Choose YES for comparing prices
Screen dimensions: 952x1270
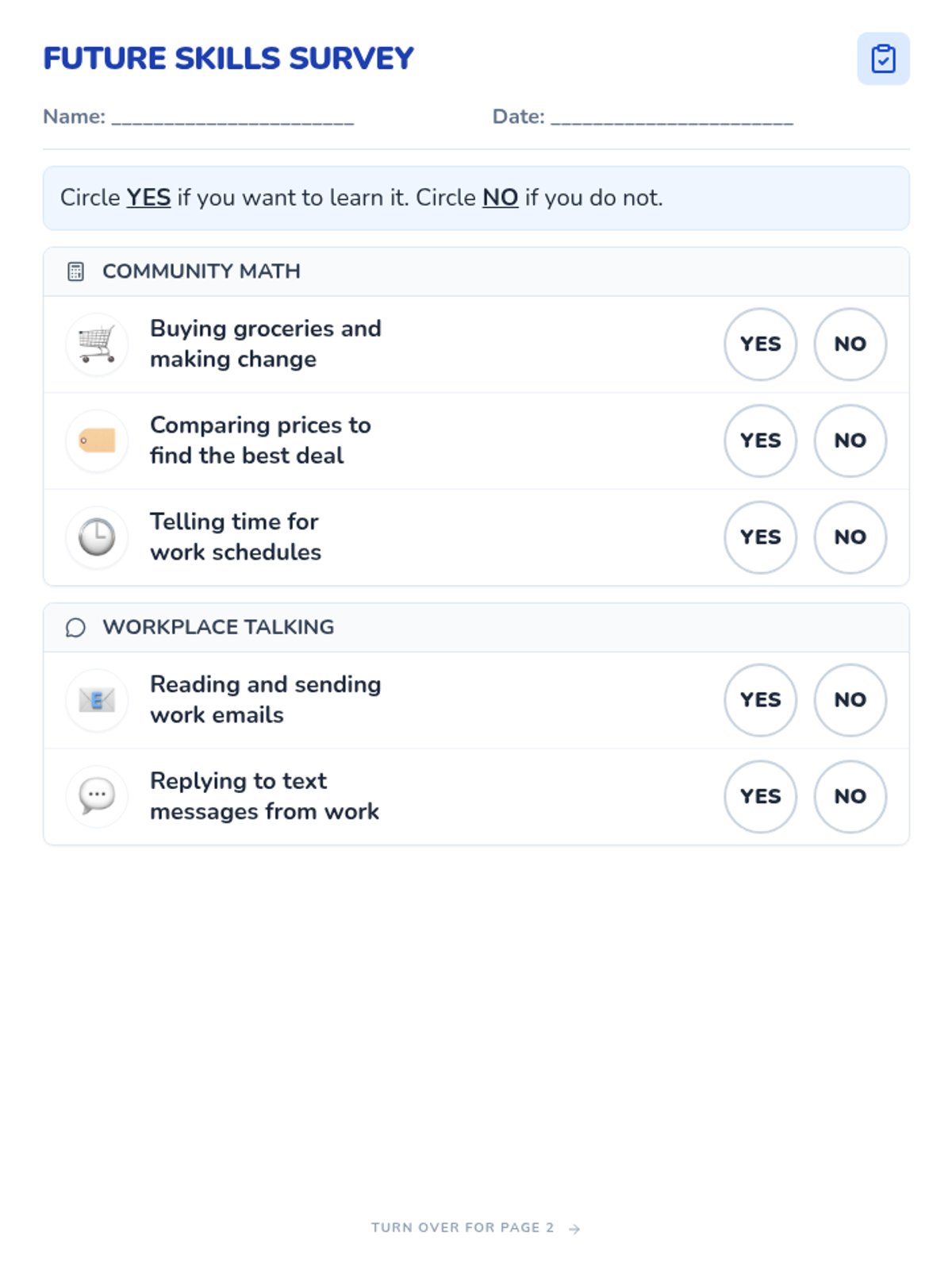[x=760, y=441]
